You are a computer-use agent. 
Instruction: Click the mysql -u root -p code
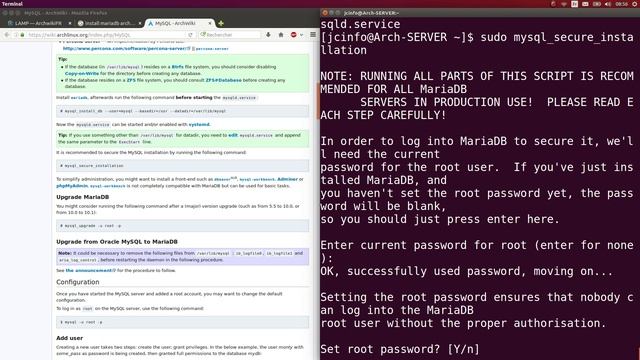pos(182,322)
